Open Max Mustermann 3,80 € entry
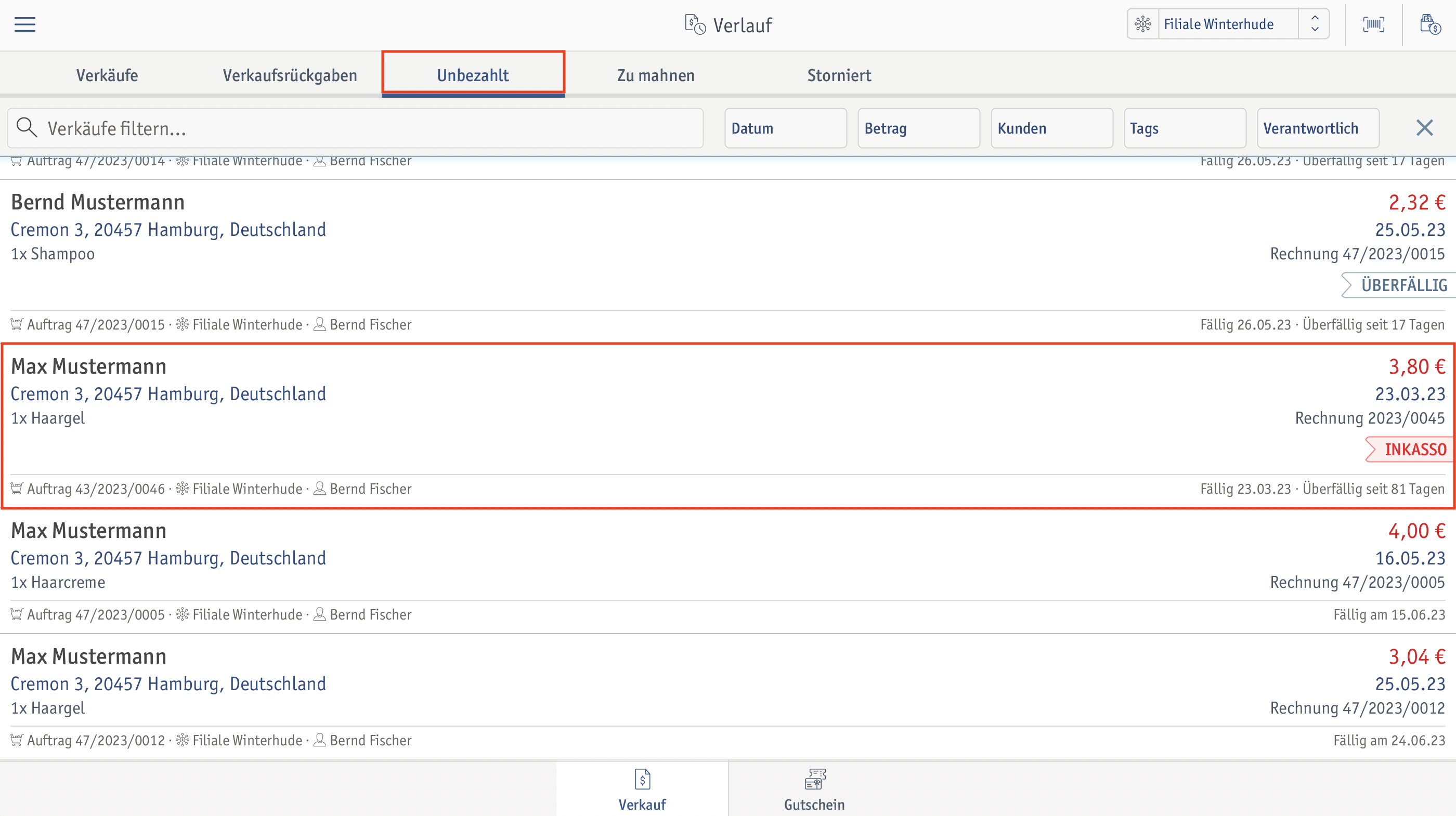Screen dimensions: 1456x816 (728, 426)
